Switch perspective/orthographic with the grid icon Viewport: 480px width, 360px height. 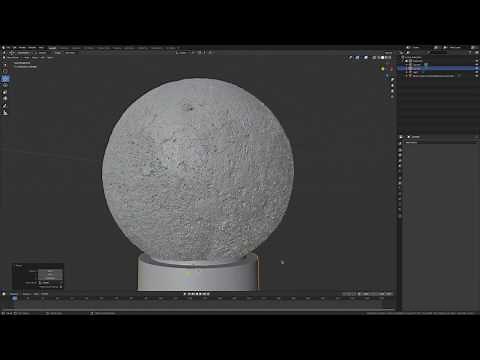pyautogui.click(x=392, y=97)
